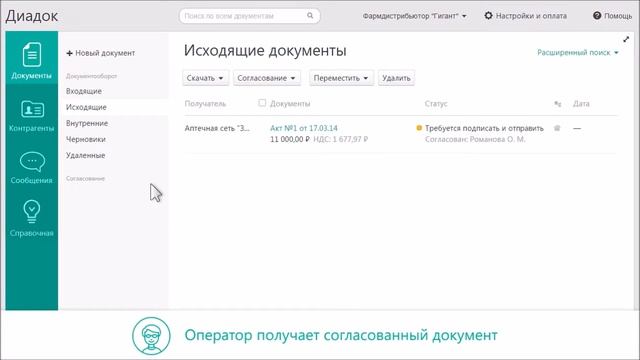This screenshot has height=360, width=640.
Task: Click the expand fullscreen arrows icon
Action: point(626,39)
